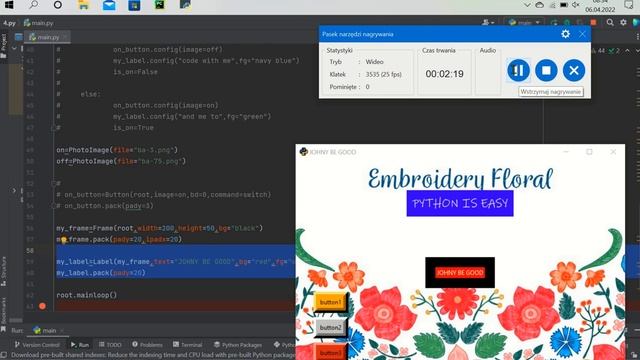Cancel the recording with the round X button
The width and height of the screenshot is (640, 360).
pyautogui.click(x=574, y=70)
